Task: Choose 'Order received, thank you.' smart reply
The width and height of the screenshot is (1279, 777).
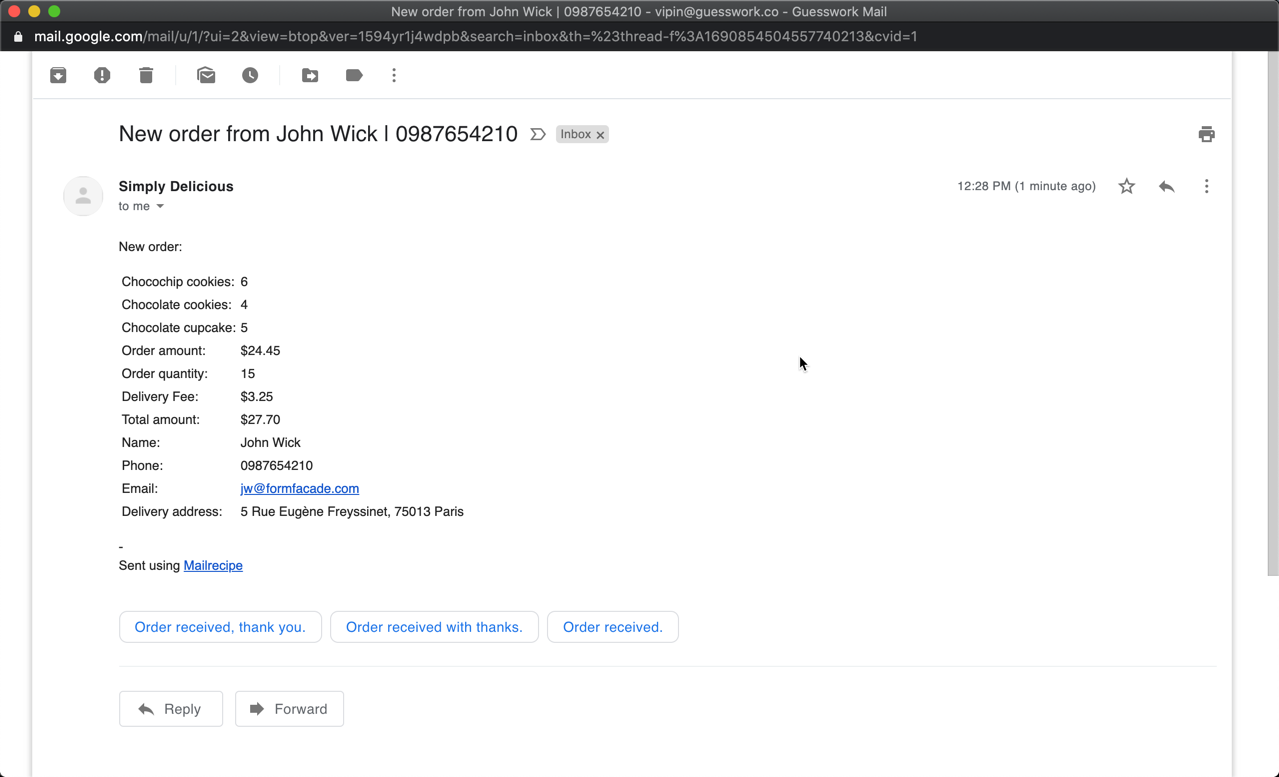Action: point(220,627)
